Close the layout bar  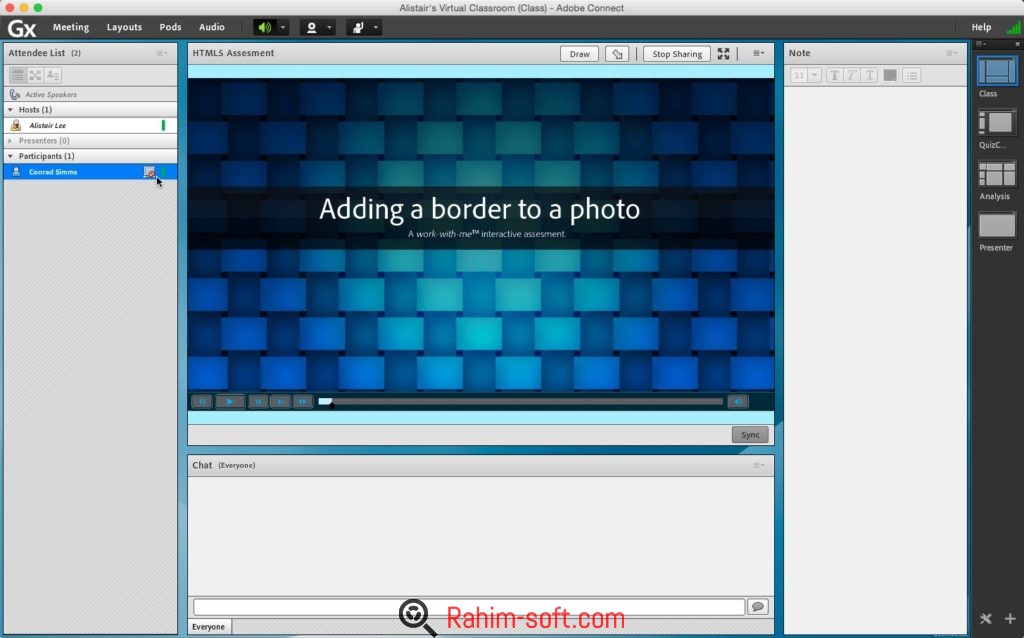coord(1017,44)
